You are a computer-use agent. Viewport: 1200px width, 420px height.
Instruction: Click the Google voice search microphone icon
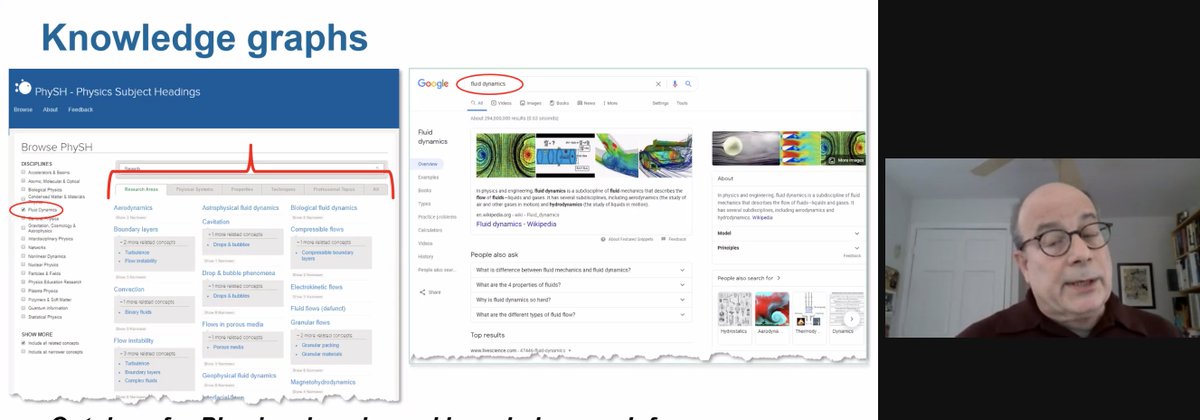tap(674, 84)
